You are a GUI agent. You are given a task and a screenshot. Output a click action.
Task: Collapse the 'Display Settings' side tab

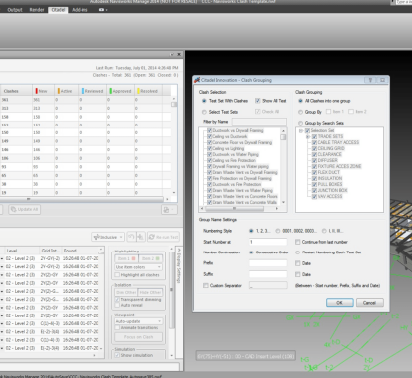click(179, 266)
